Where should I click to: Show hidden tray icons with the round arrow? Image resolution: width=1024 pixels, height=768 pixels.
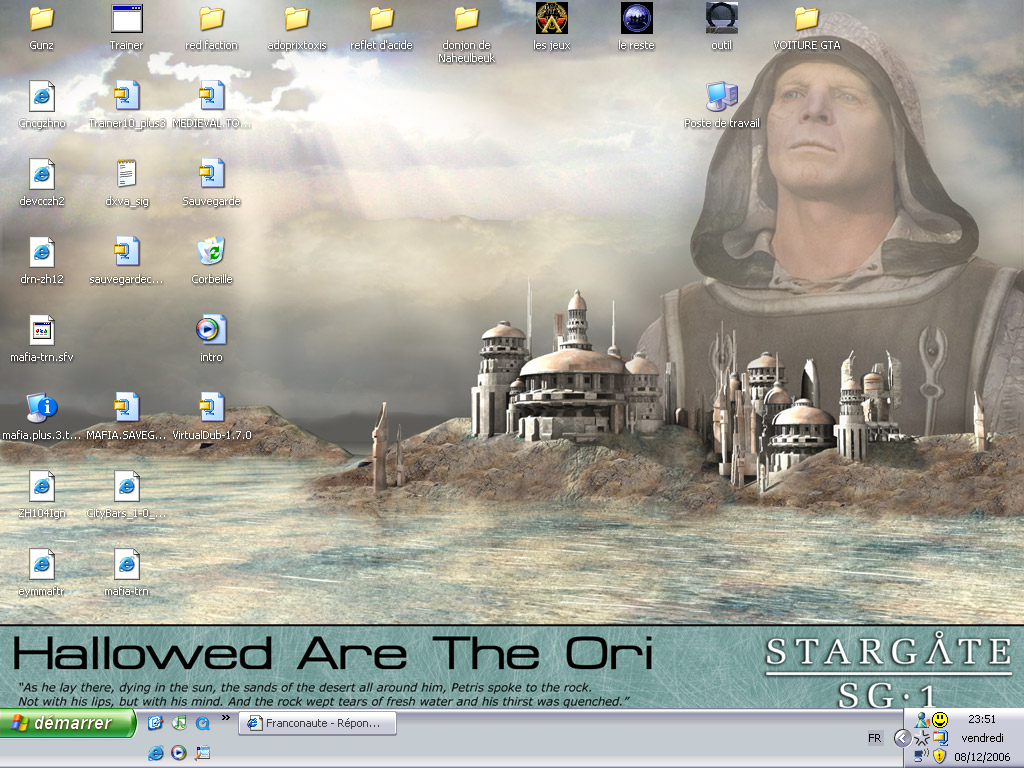(902, 738)
